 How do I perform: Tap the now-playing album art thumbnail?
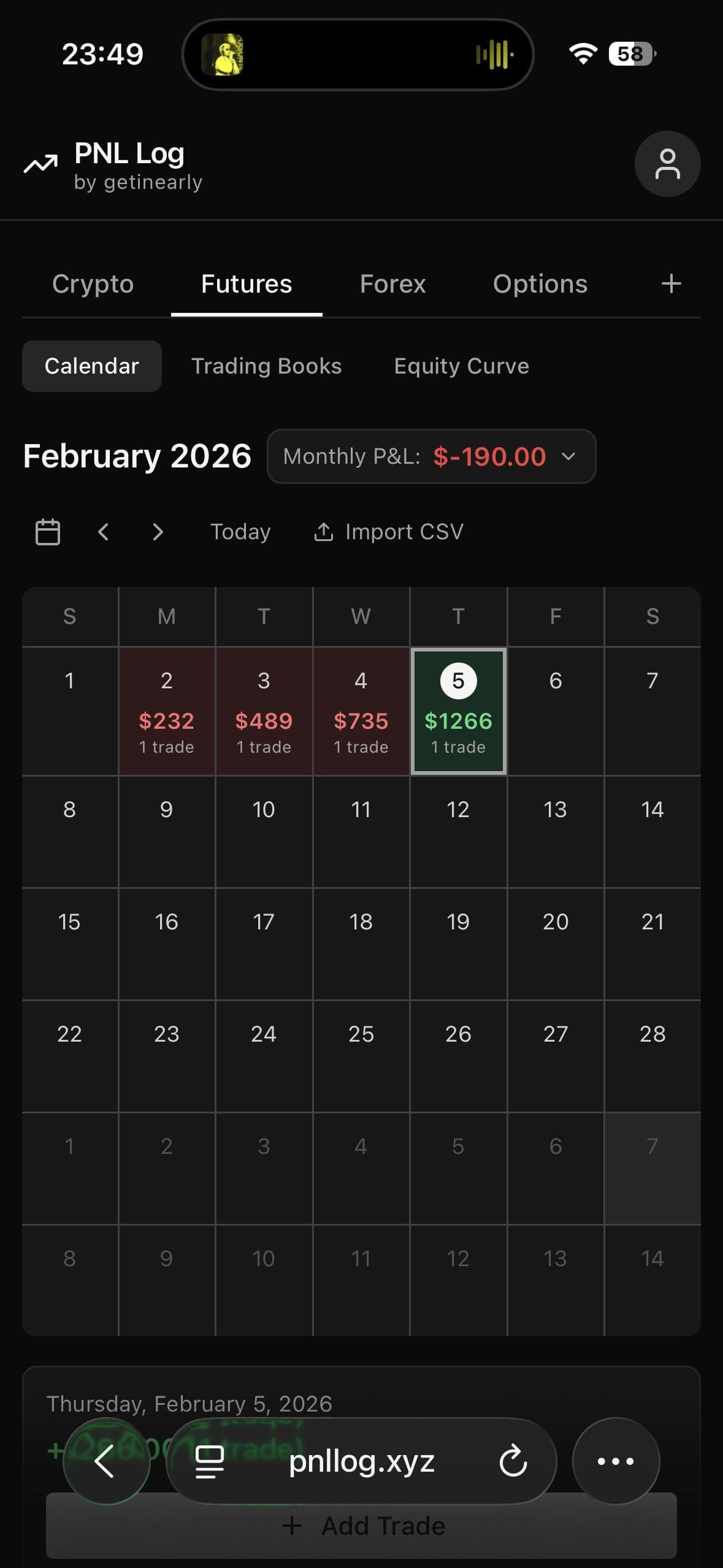(x=223, y=55)
